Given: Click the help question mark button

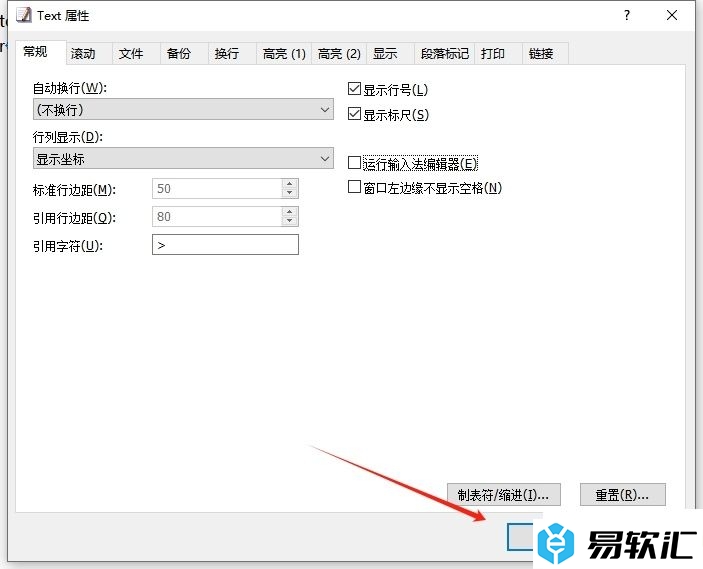Looking at the screenshot, I should (x=627, y=16).
